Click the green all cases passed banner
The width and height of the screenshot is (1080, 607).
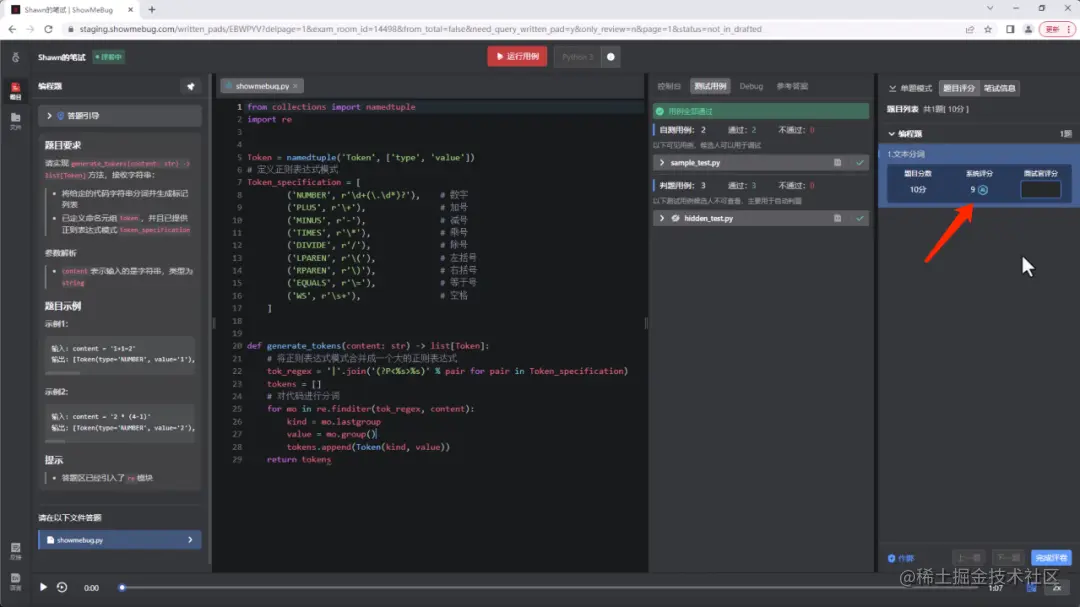760,111
